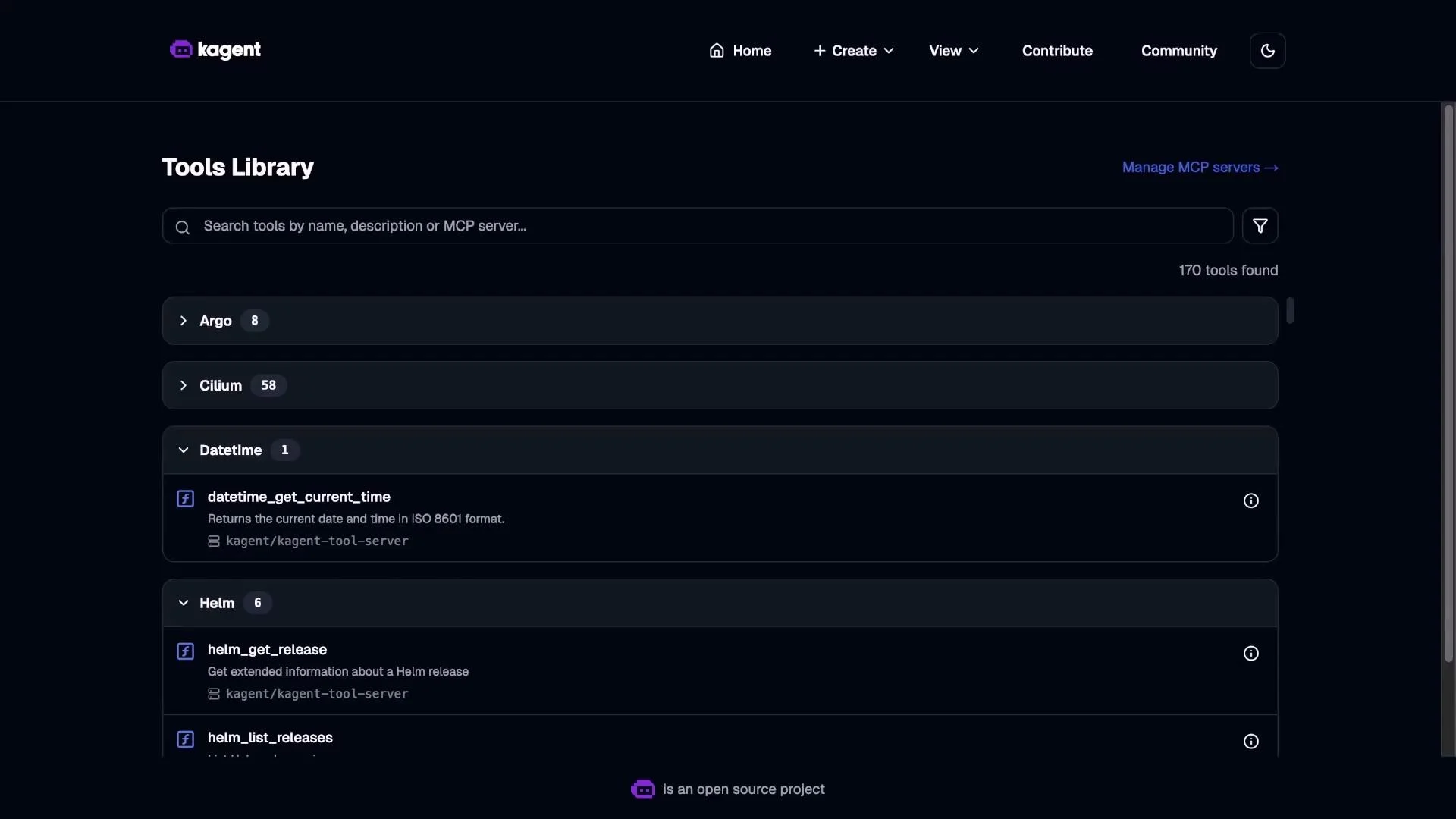Viewport: 1456px width, 819px height.
Task: Expand the Argo tools group
Action: [720, 321]
